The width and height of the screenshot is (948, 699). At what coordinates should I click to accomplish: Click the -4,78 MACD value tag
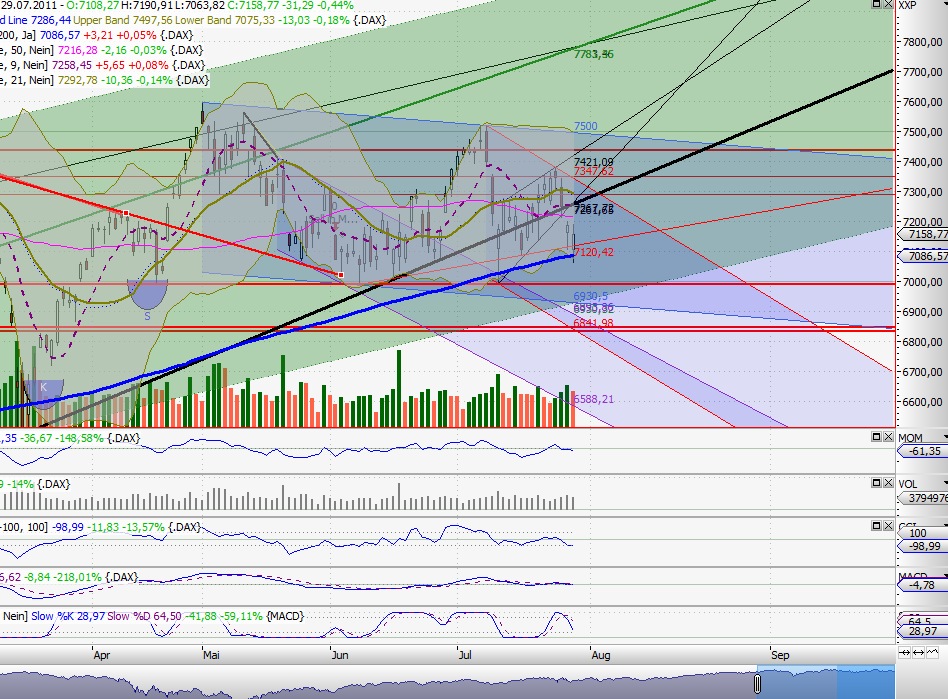click(x=924, y=585)
